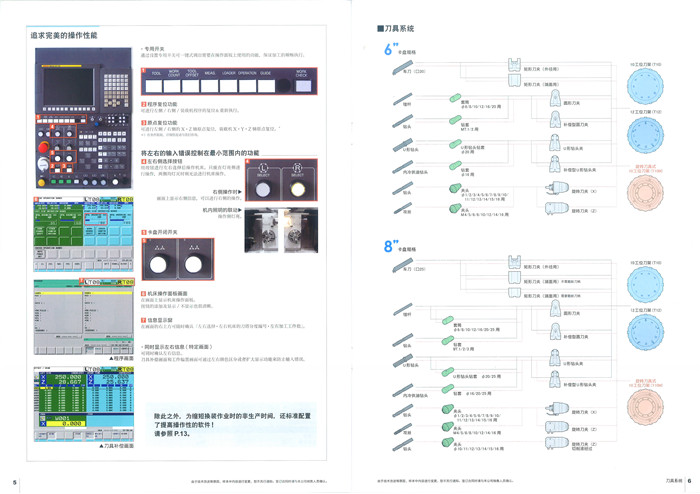Screen dimensions: 700x494
Task: Click the internal coolant drill icon in the 8" section
Action: 403,390
